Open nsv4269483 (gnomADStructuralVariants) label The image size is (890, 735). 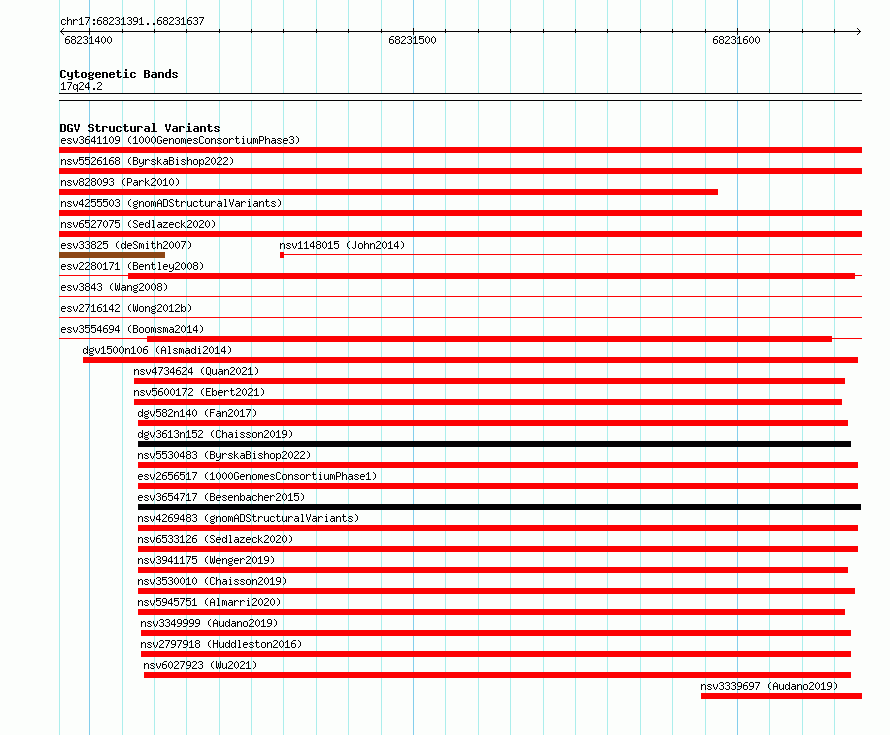[x=248, y=518]
